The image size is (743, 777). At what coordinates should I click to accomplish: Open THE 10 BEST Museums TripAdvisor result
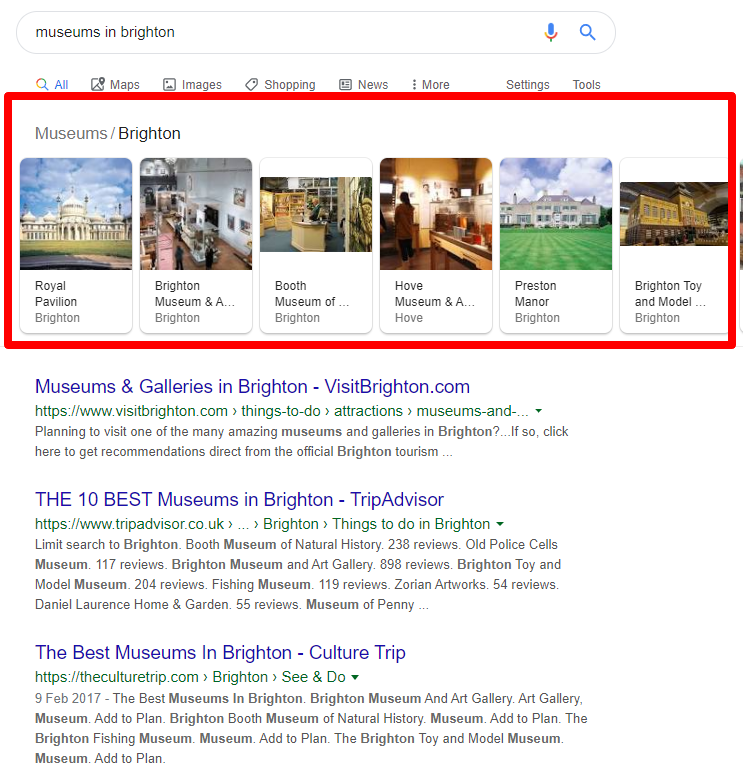click(239, 500)
